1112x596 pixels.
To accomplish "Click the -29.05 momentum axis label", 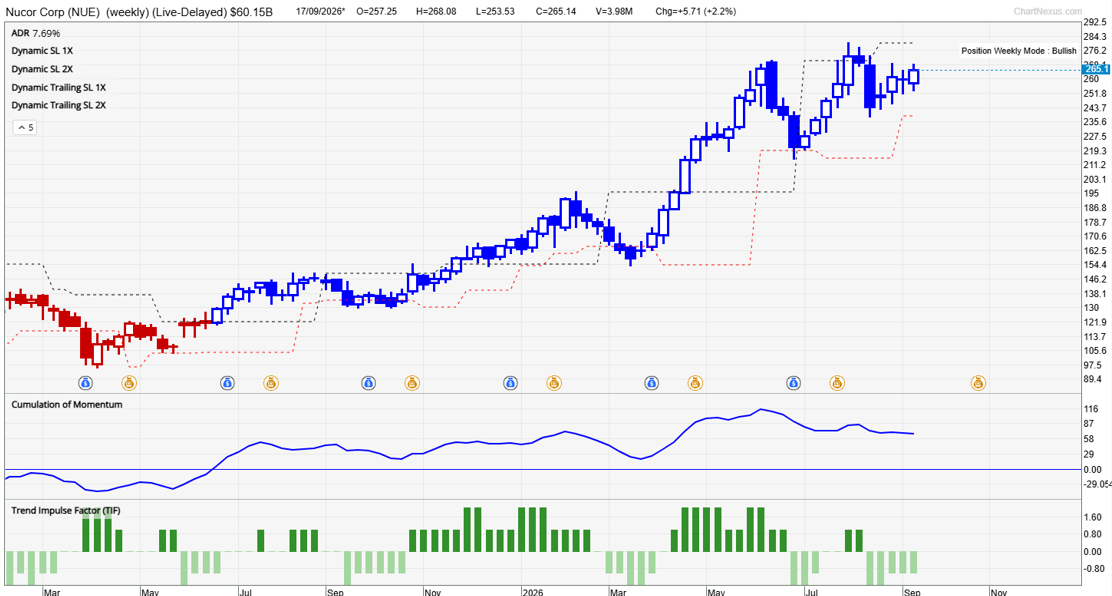I will pos(1097,484).
